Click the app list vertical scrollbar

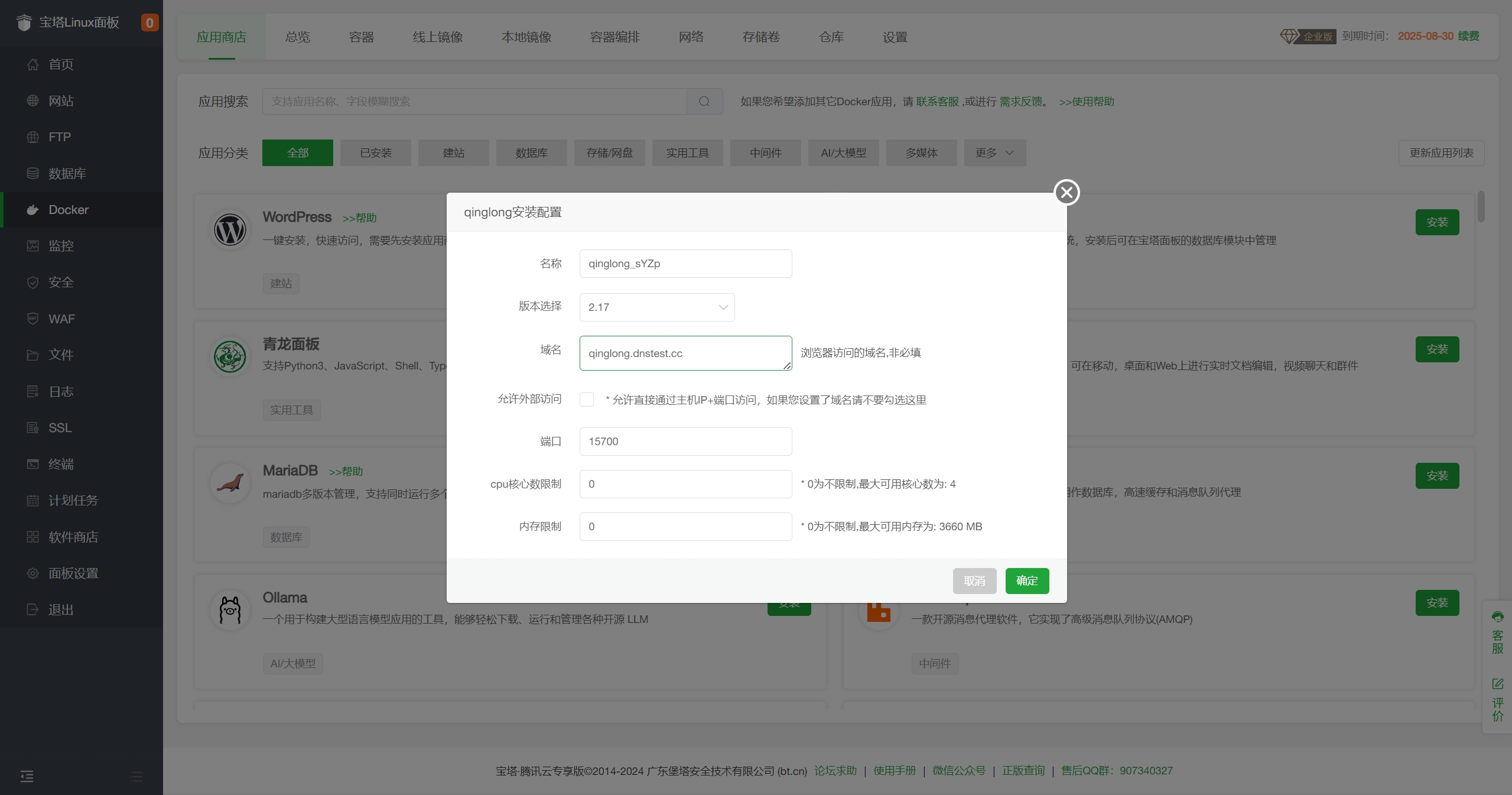click(x=1481, y=206)
